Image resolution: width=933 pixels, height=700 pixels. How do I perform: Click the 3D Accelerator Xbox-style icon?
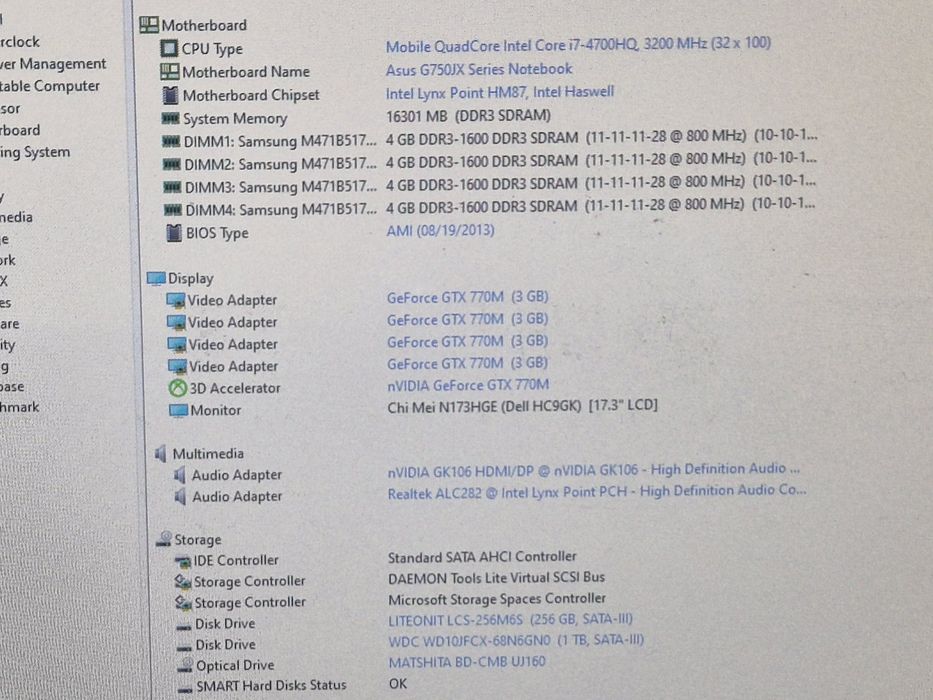coord(178,388)
